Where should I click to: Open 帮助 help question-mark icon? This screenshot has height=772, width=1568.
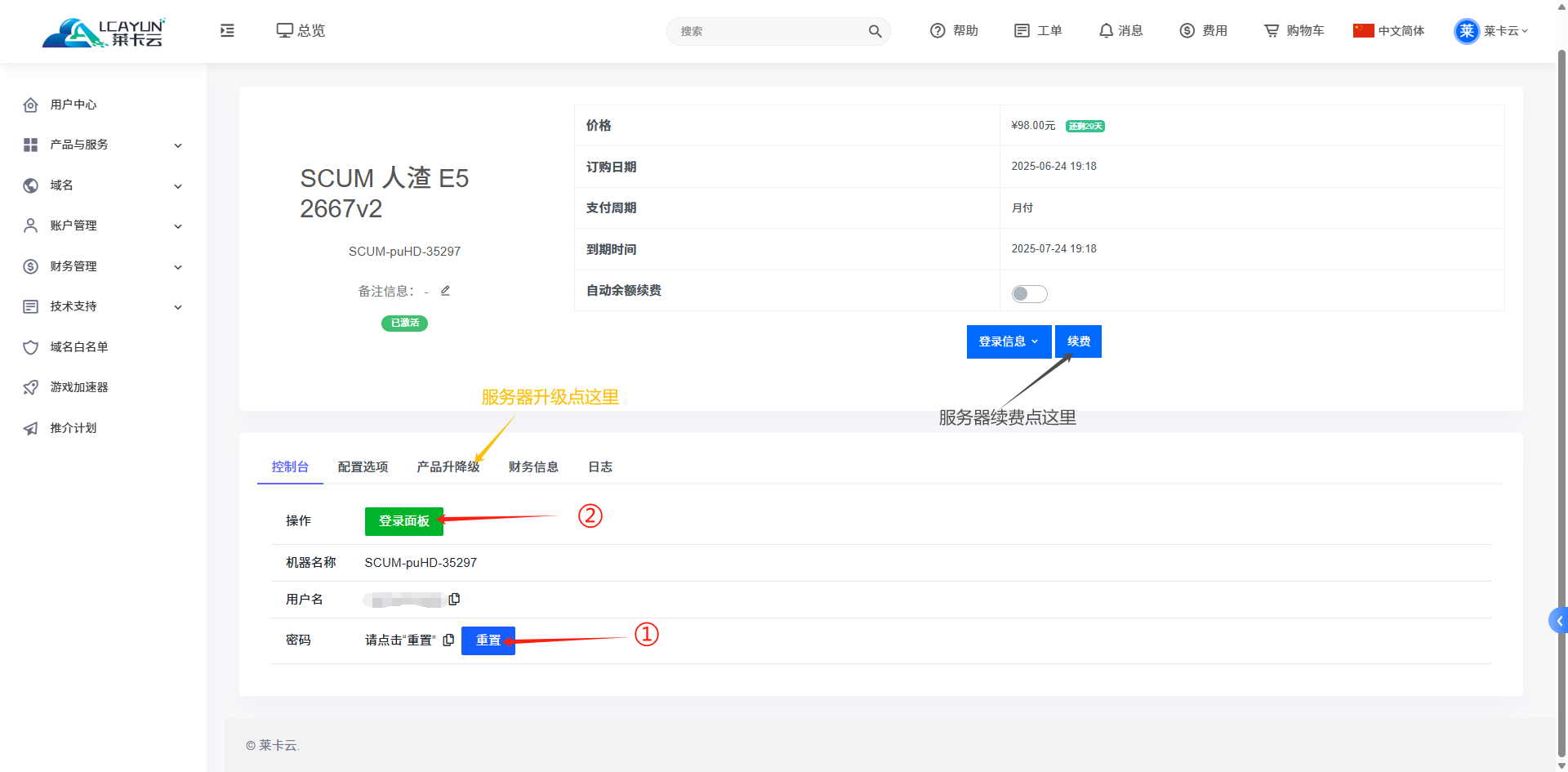coord(938,30)
